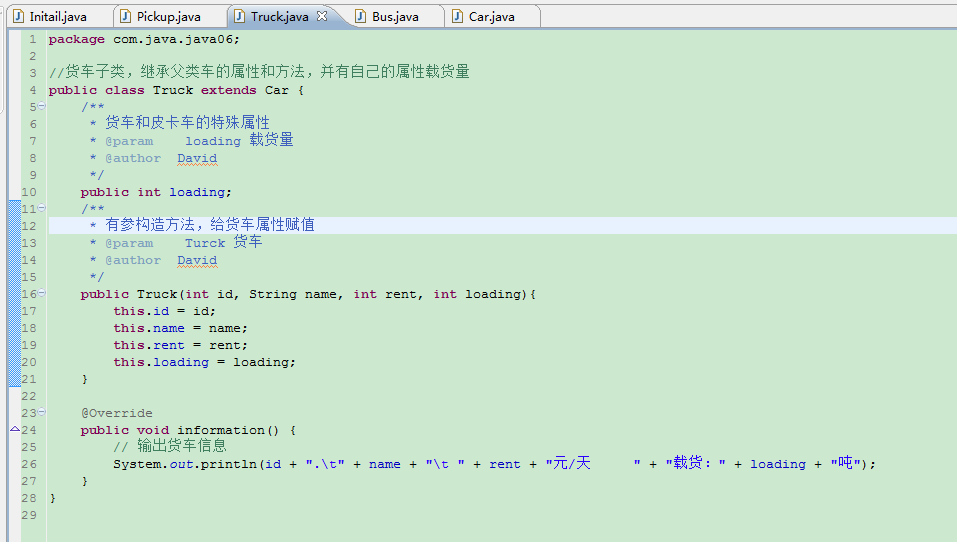
Task: Close the Truck.java tab
Action: click(x=322, y=16)
